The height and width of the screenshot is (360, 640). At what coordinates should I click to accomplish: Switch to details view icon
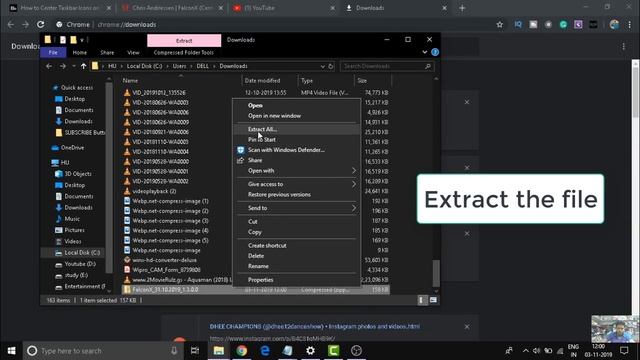[x=421, y=300]
